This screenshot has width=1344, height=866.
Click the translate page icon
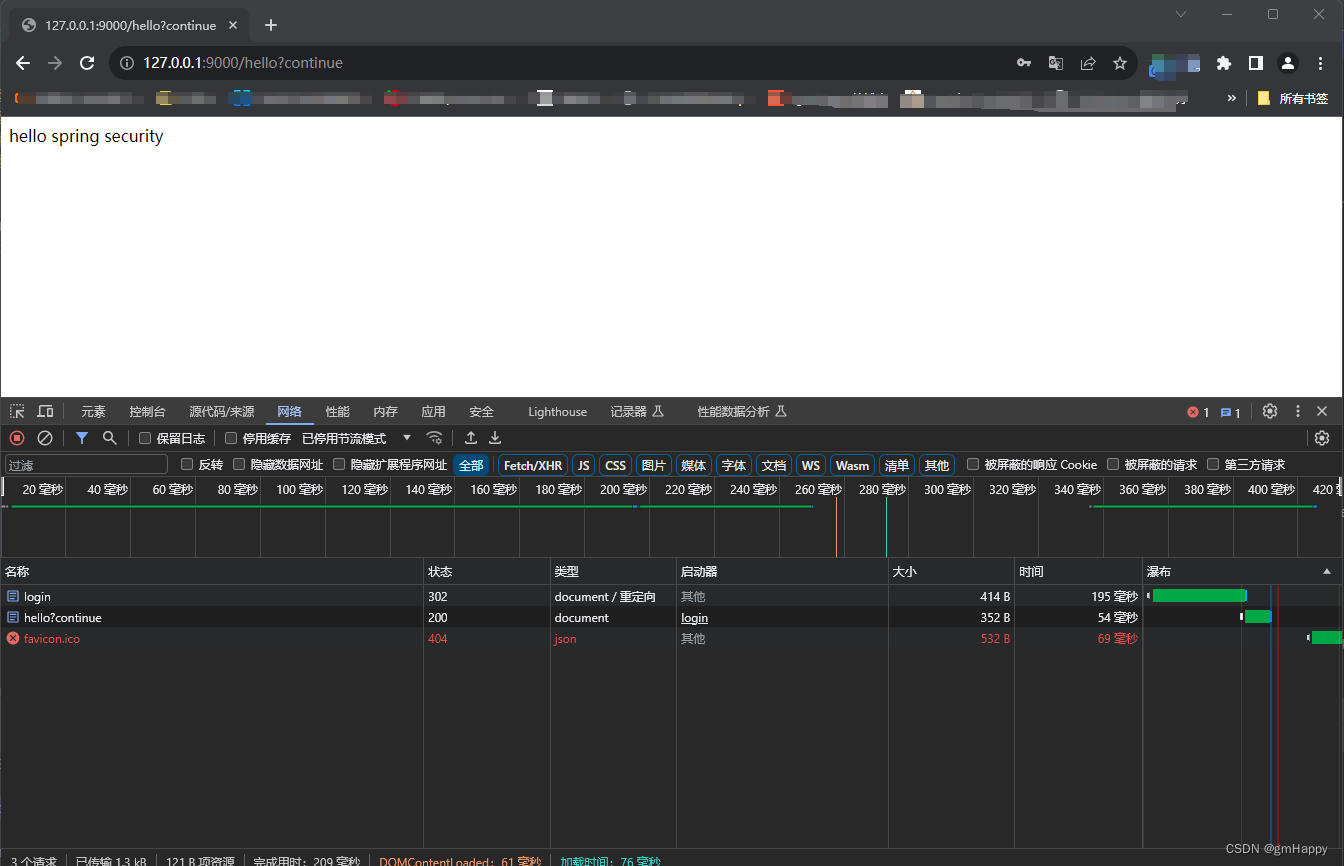(1056, 63)
